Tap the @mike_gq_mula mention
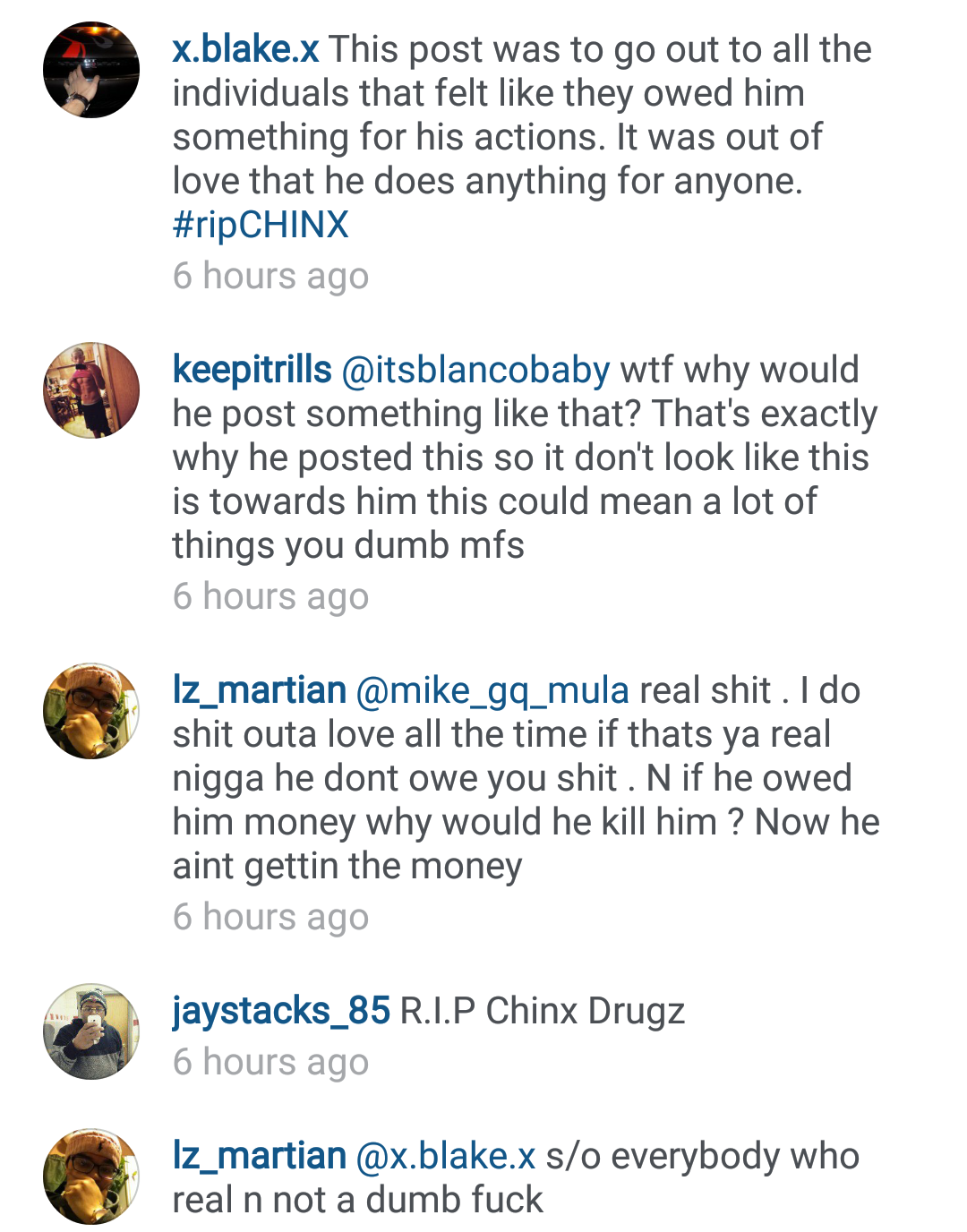Screen dimensions: 967x1232 tap(492, 690)
